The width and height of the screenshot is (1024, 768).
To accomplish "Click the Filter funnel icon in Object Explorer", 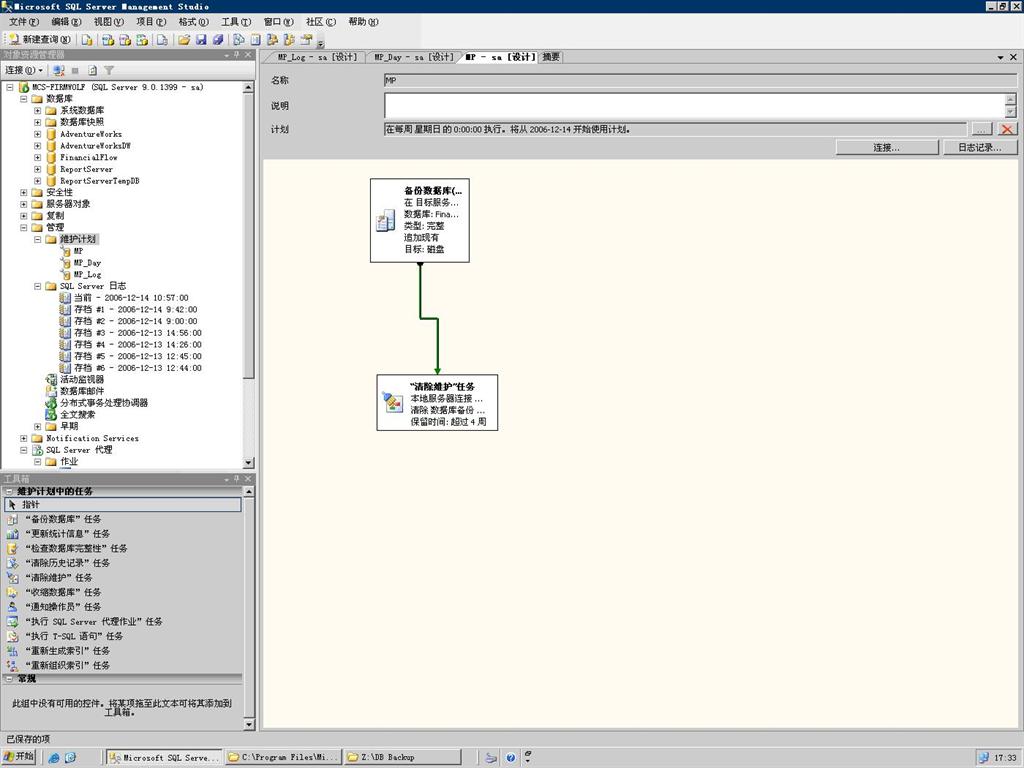I will [x=109, y=70].
